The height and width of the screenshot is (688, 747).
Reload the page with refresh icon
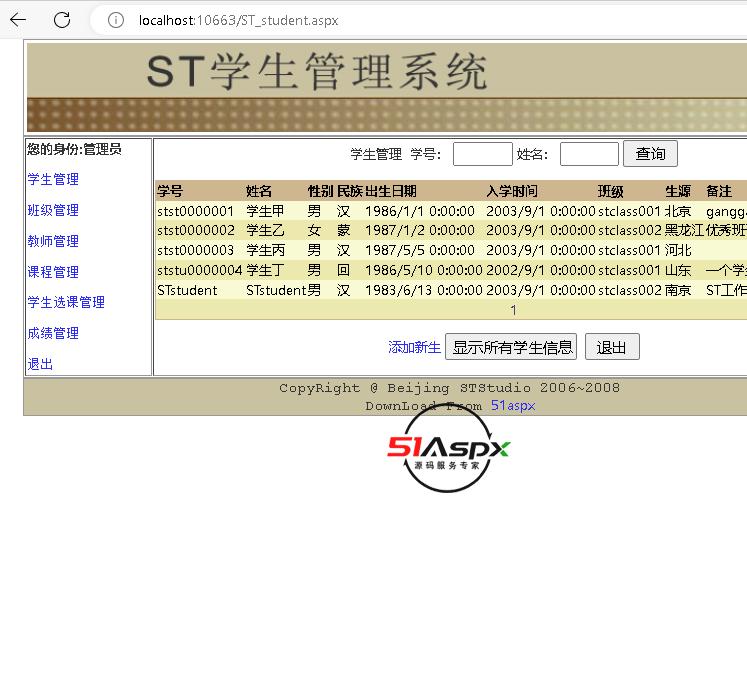(62, 20)
